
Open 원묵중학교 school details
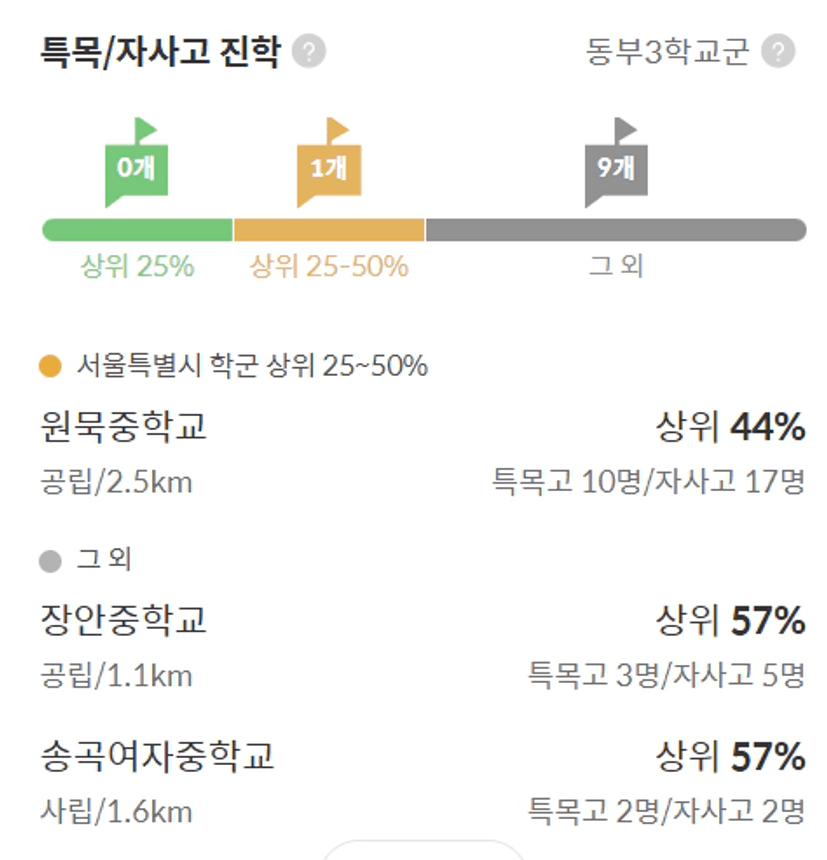(124, 427)
